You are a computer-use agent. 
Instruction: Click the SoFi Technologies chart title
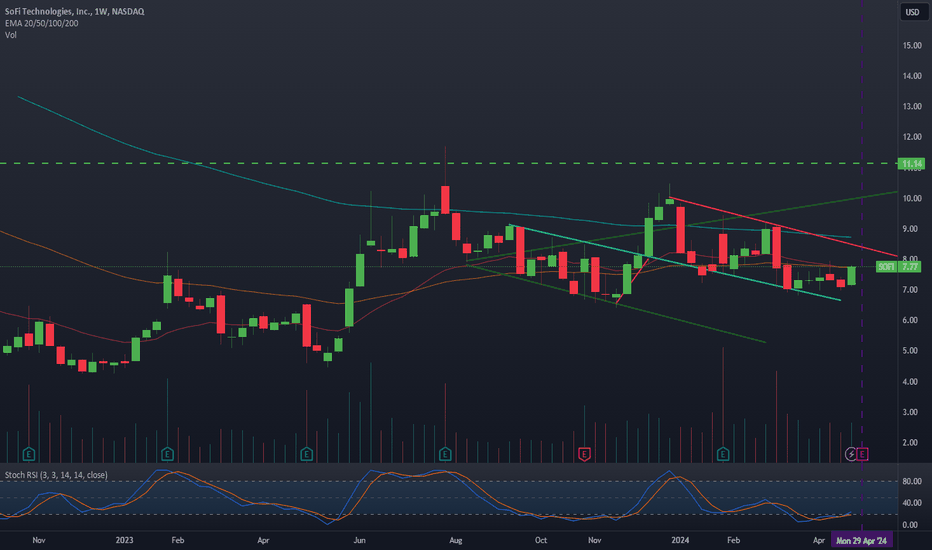74,11
